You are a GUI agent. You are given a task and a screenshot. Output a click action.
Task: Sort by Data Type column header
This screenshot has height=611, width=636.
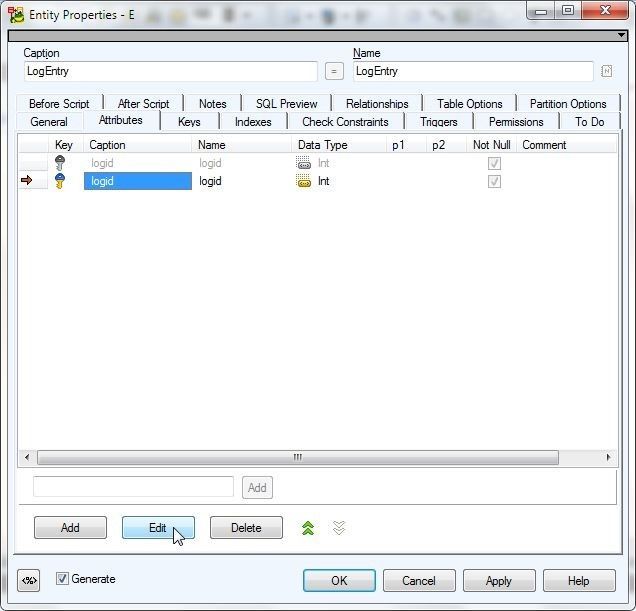click(x=339, y=145)
